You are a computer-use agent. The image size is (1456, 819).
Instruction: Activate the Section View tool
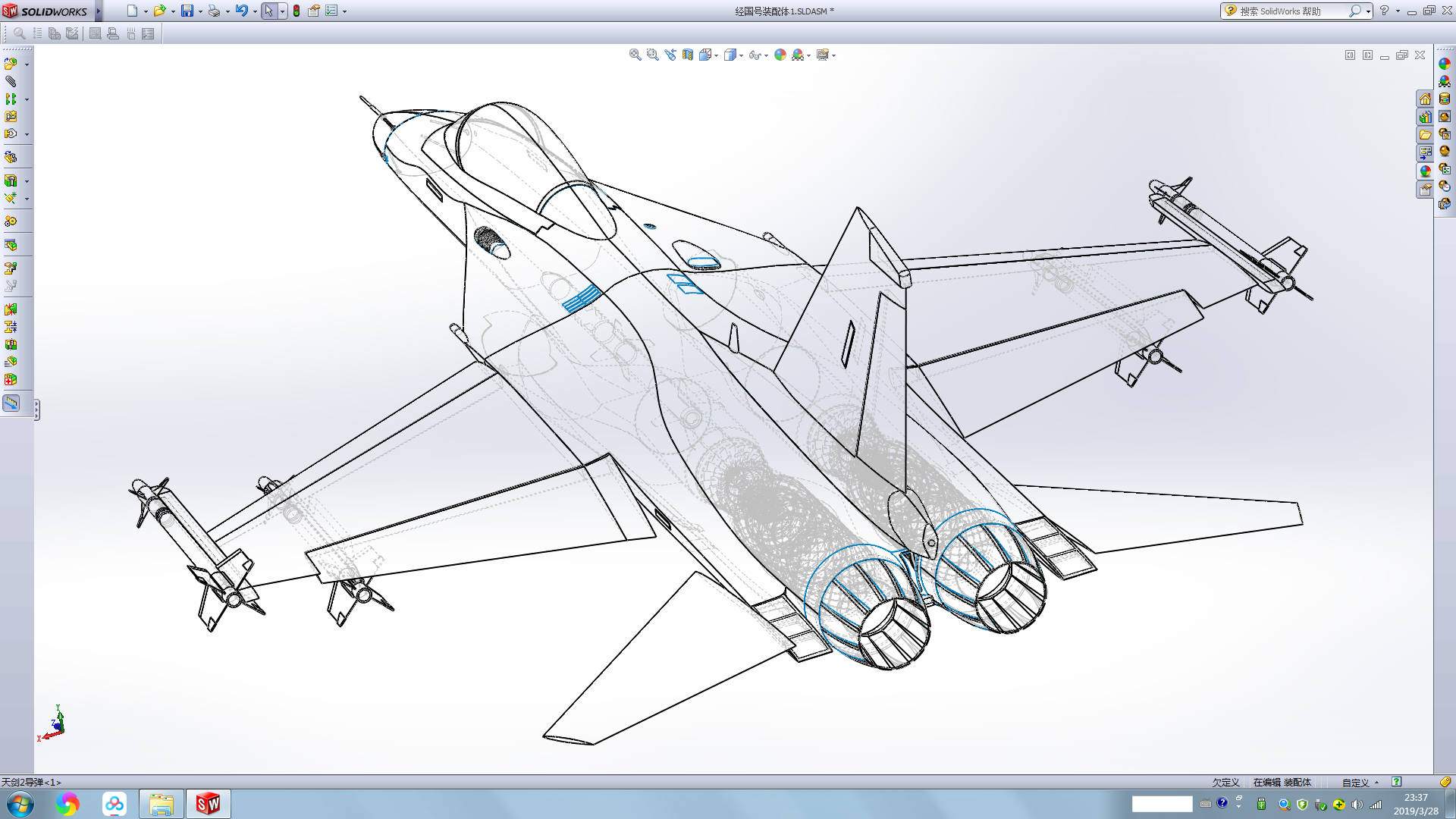tap(688, 55)
